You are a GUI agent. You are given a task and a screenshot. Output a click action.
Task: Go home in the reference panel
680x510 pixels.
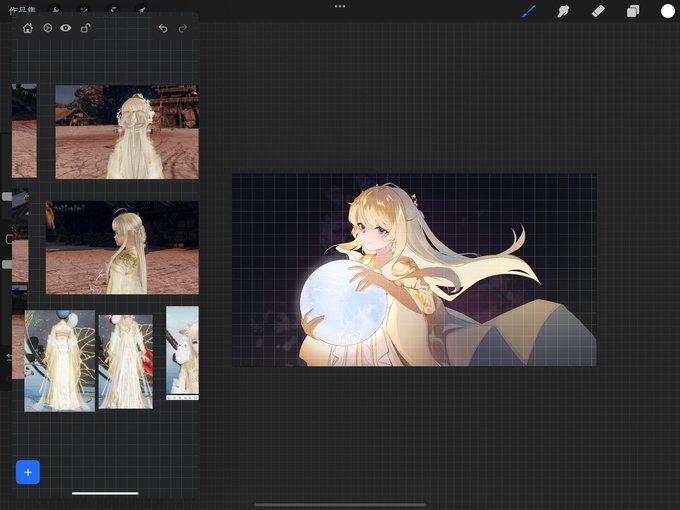(28, 28)
